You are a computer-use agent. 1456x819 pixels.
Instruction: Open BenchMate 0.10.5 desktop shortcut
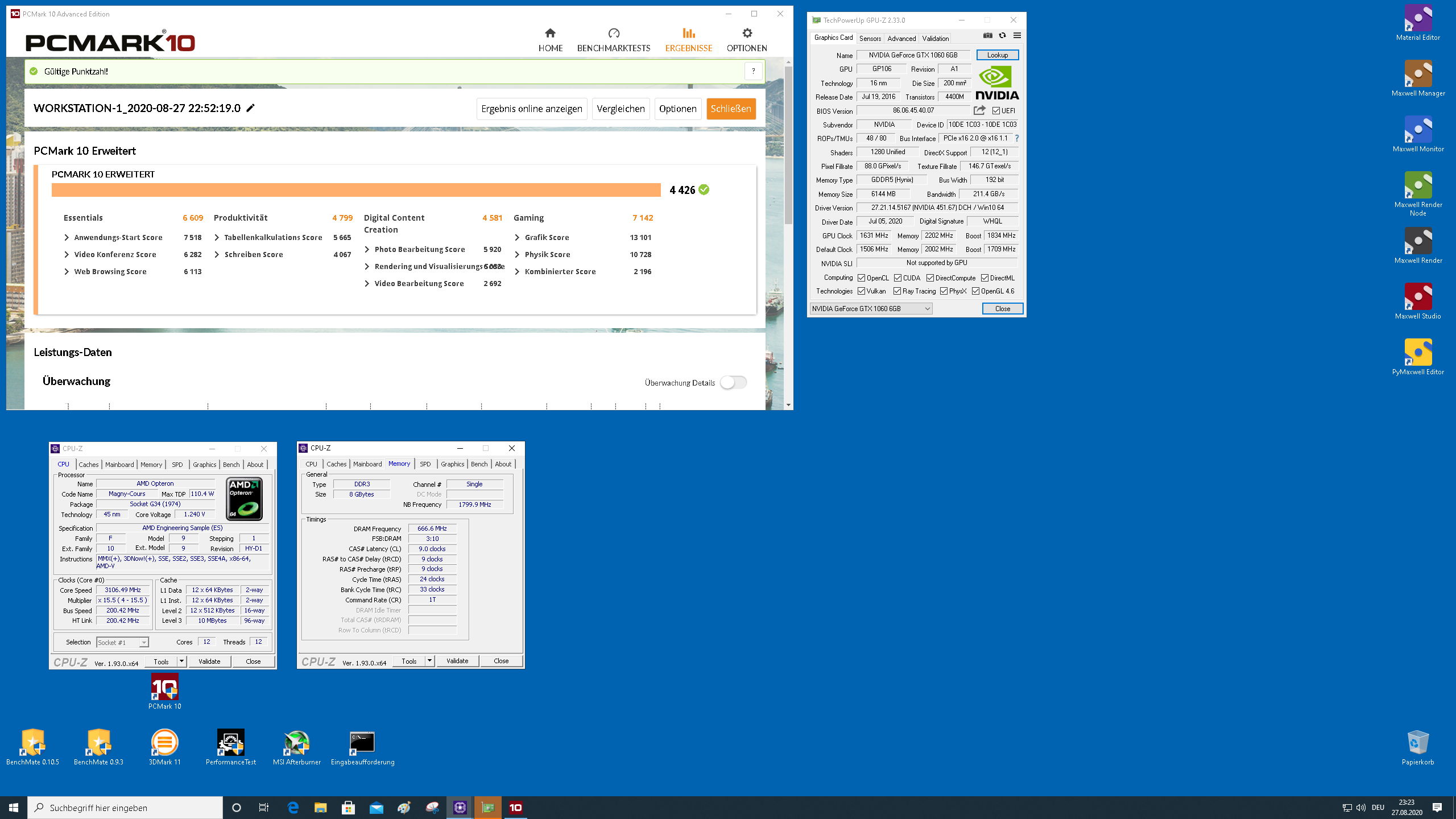pyautogui.click(x=33, y=748)
